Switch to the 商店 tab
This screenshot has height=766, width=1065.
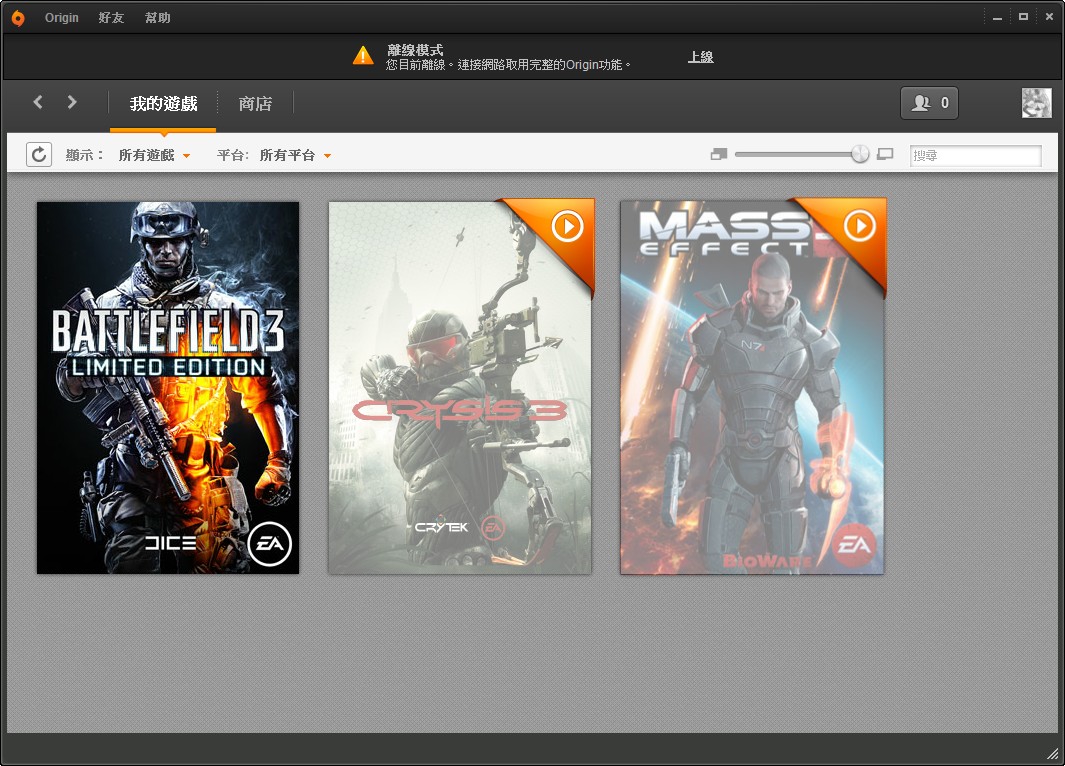pos(255,103)
